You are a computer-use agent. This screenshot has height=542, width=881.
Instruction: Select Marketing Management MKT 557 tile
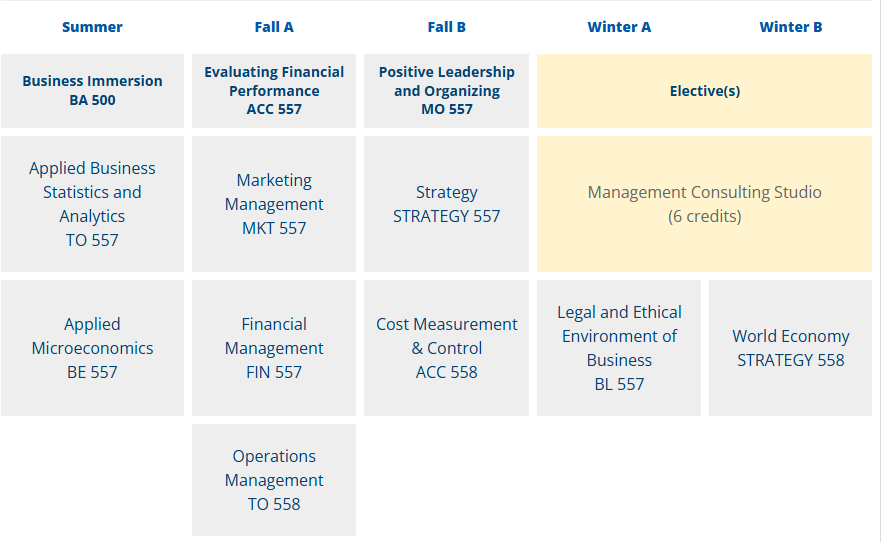(274, 204)
